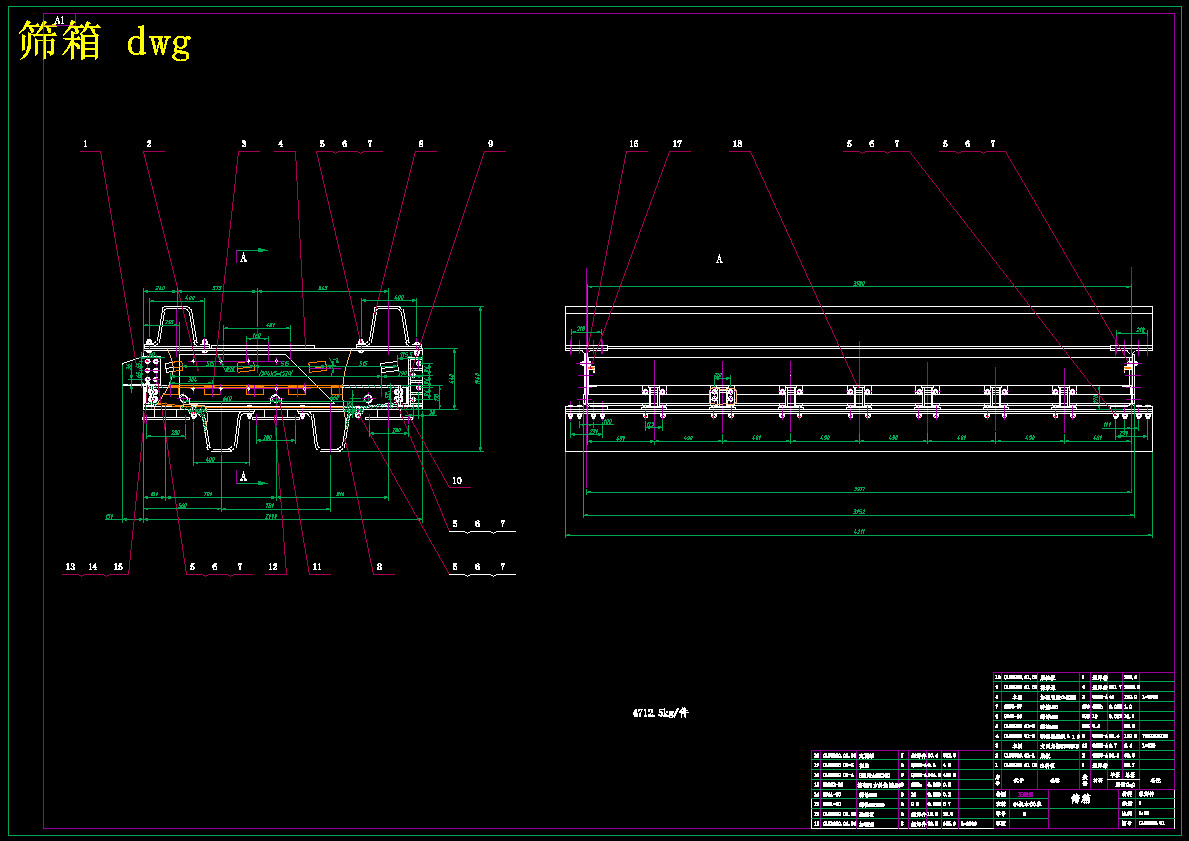The height and width of the screenshot is (841, 1189).
Task: Select part balloon number 3
Action: pos(243,143)
